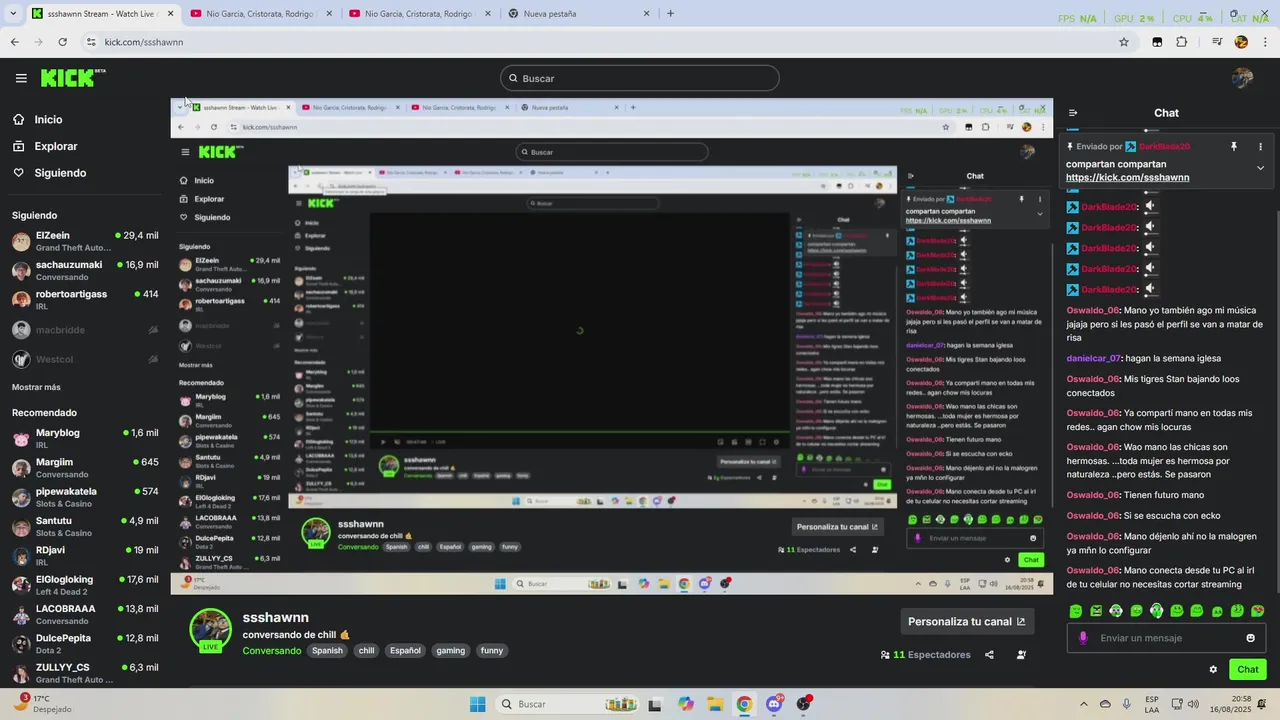Image resolution: width=1280 pixels, height=720 pixels.
Task: Click the 'funny' tag
Action: click(492, 651)
